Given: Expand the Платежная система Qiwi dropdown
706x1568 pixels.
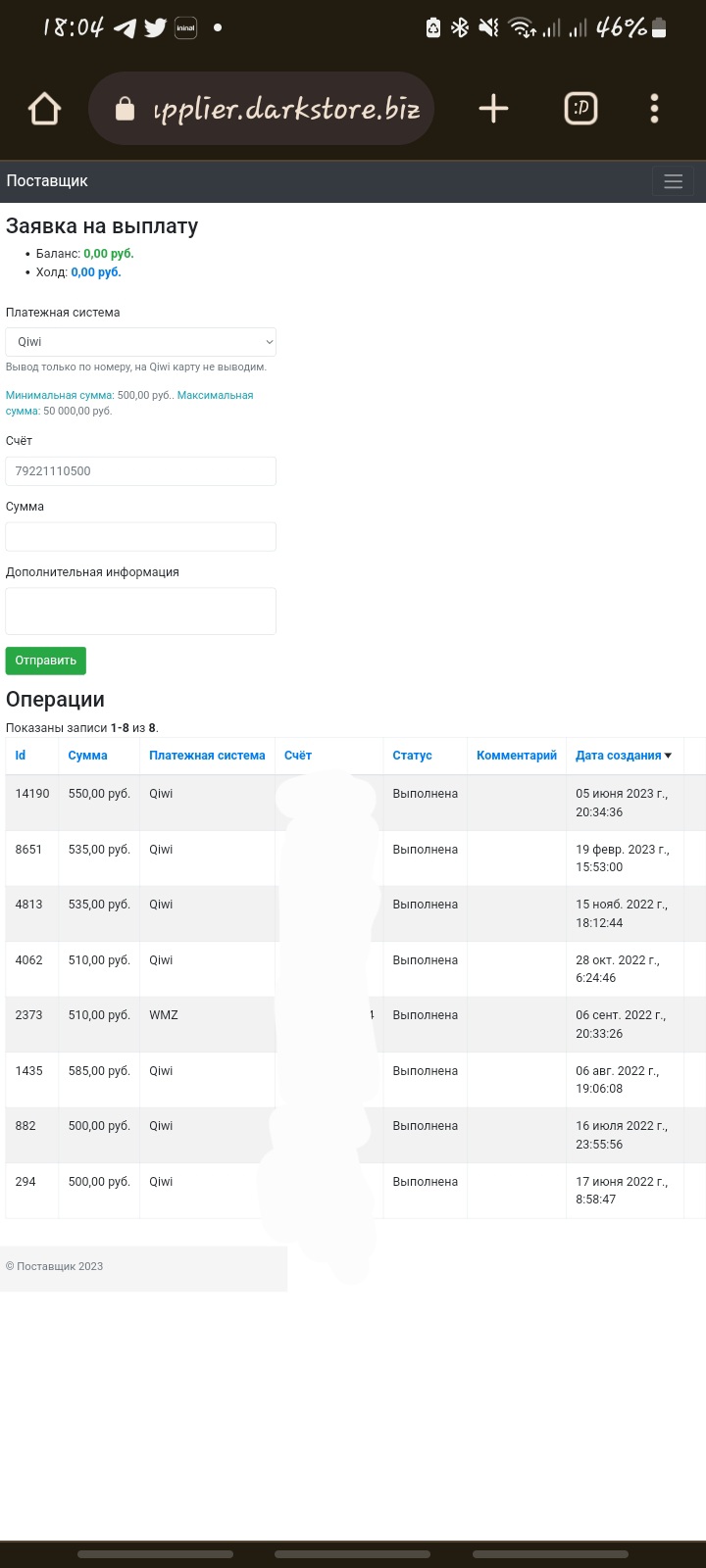Looking at the screenshot, I should [x=141, y=342].
